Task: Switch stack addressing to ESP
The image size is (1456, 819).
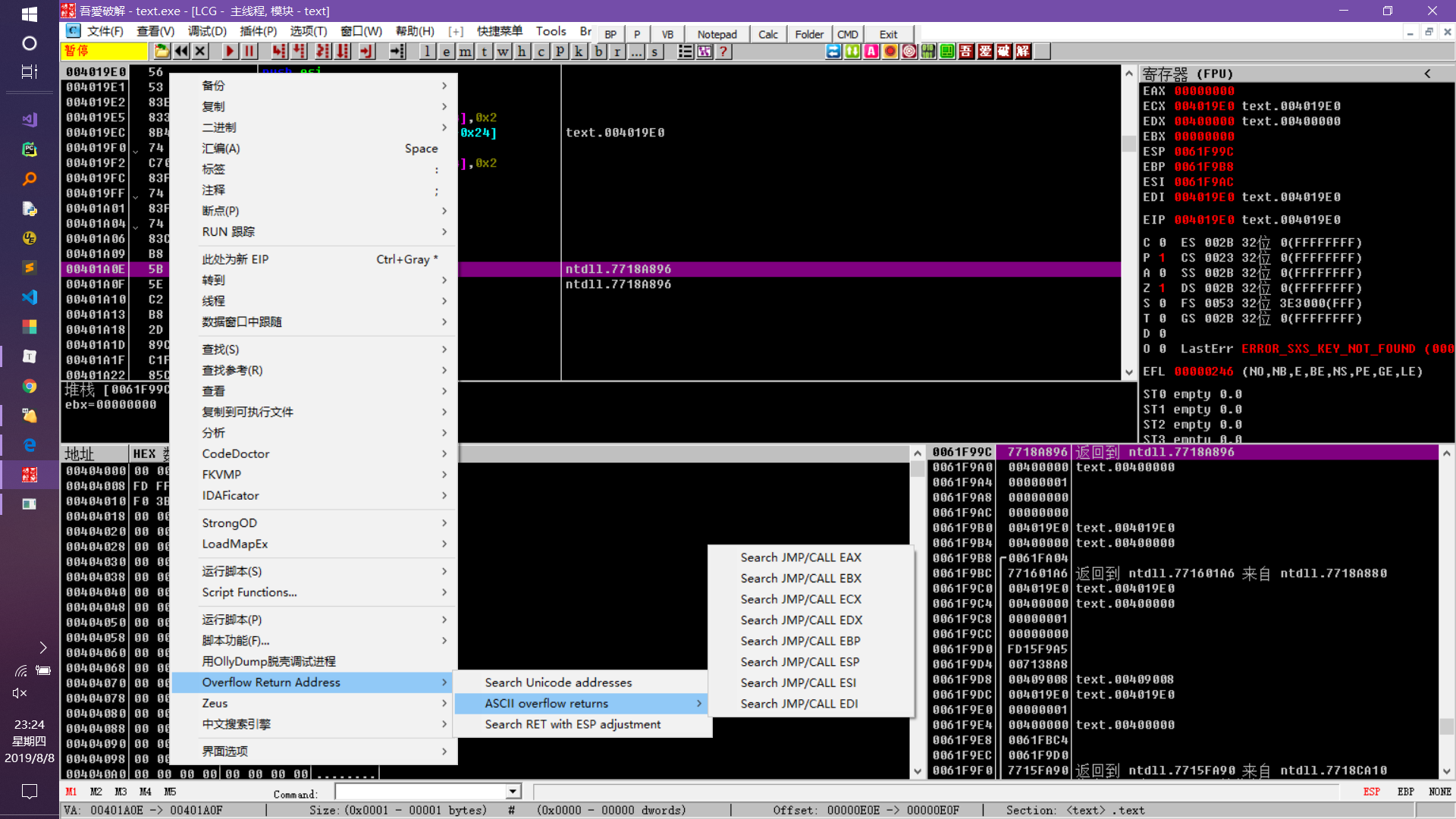Action: (1371, 792)
